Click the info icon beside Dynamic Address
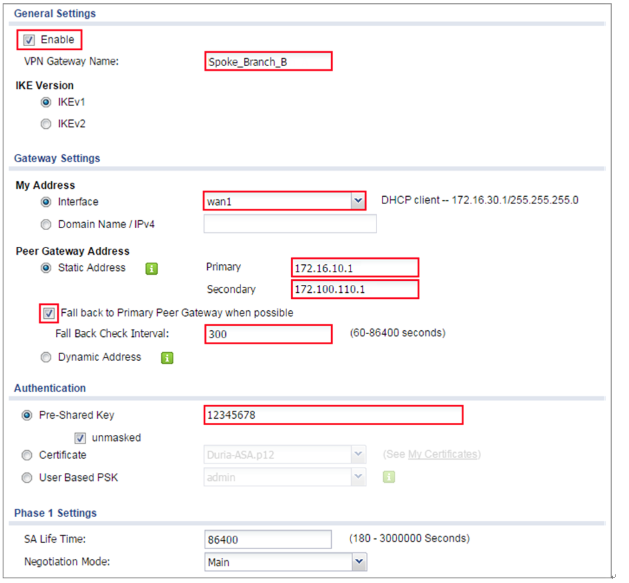Image resolution: width=629 pixels, height=583 pixels. click(x=168, y=358)
